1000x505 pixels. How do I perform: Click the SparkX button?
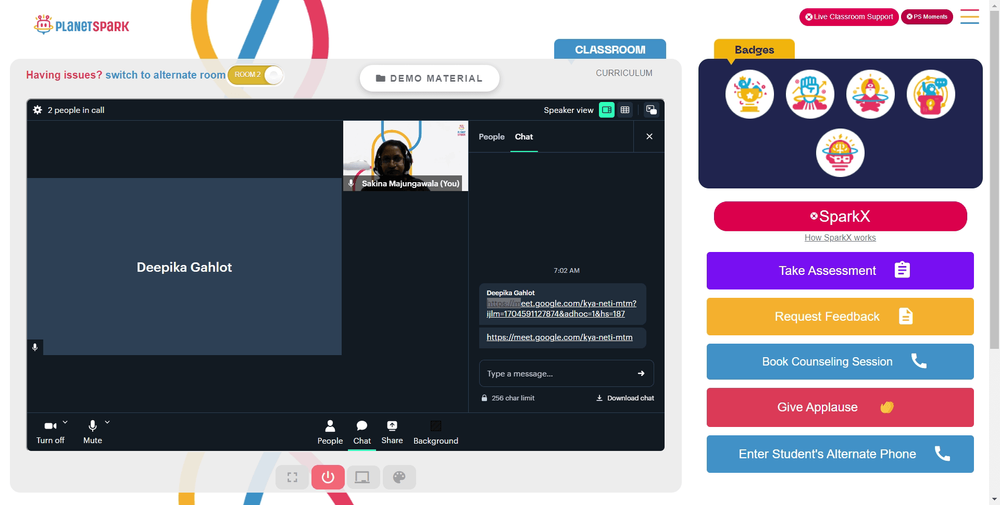tap(840, 216)
